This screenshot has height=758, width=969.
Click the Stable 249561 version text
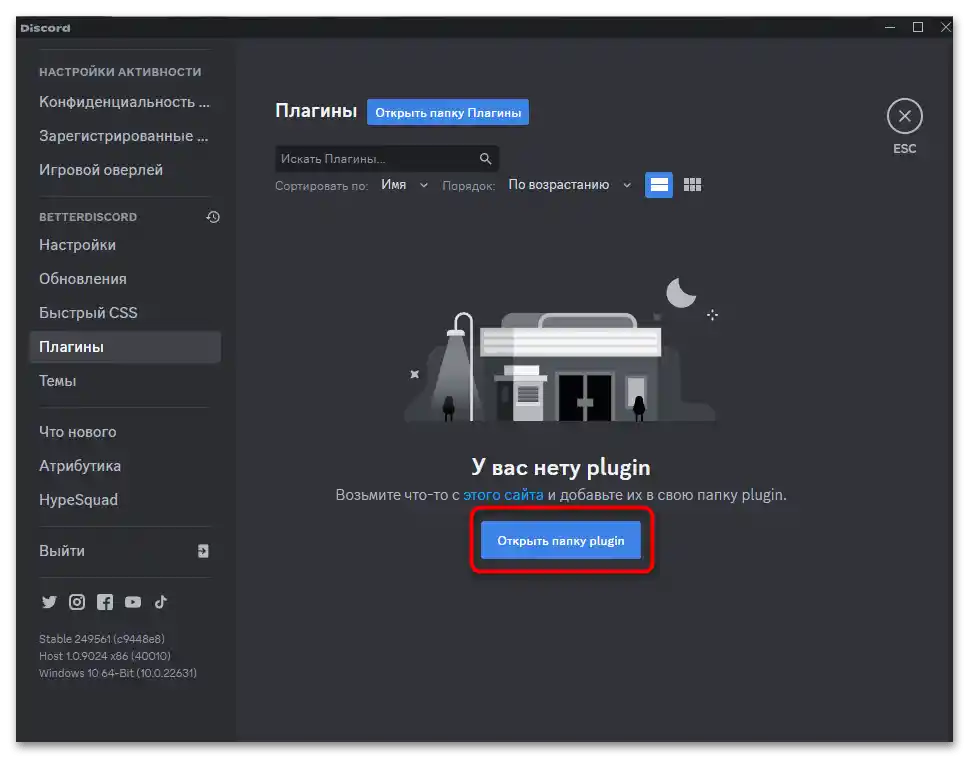[101, 639]
